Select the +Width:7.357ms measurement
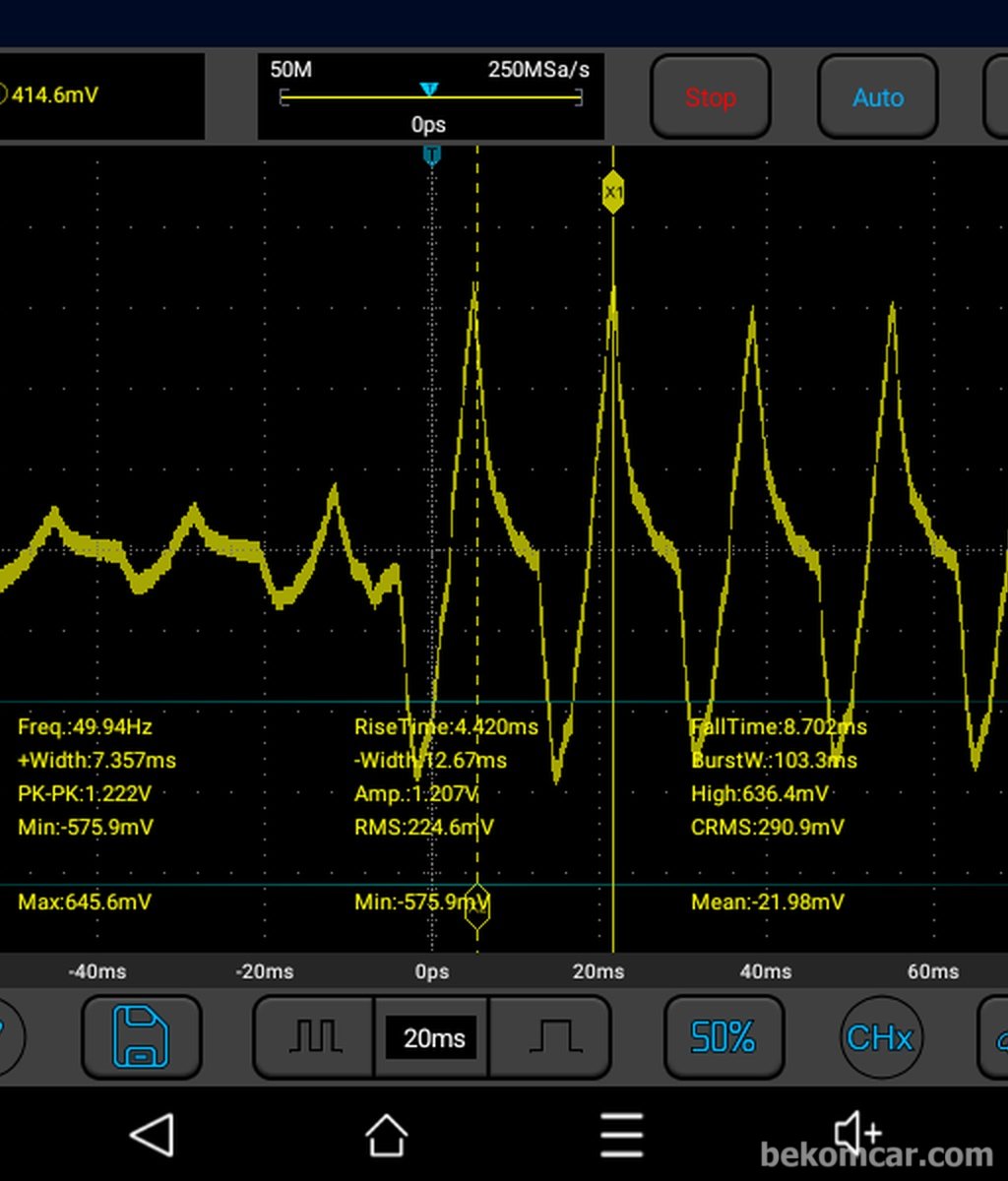 (x=96, y=760)
